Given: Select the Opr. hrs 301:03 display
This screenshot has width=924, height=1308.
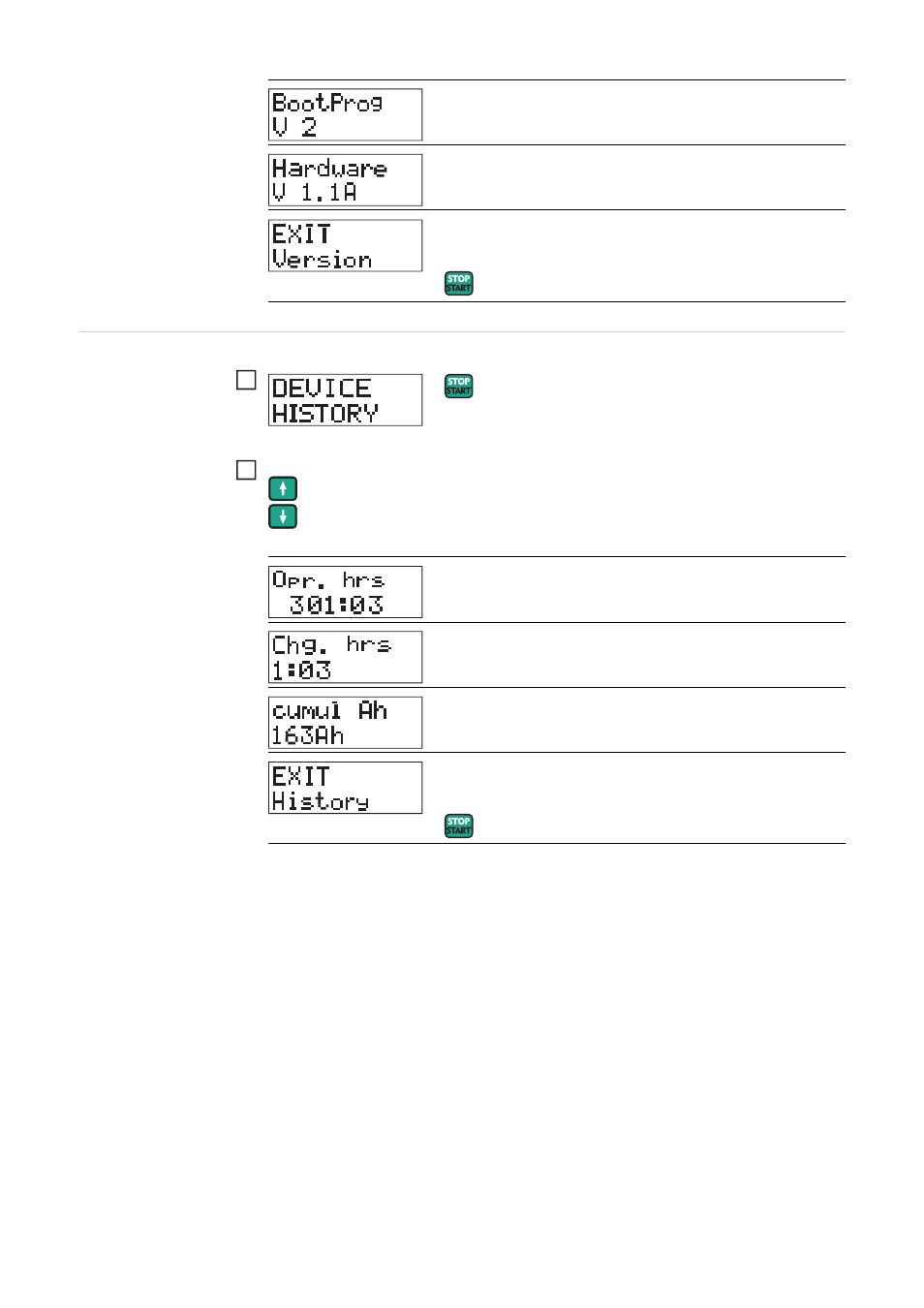Looking at the screenshot, I should [345, 592].
